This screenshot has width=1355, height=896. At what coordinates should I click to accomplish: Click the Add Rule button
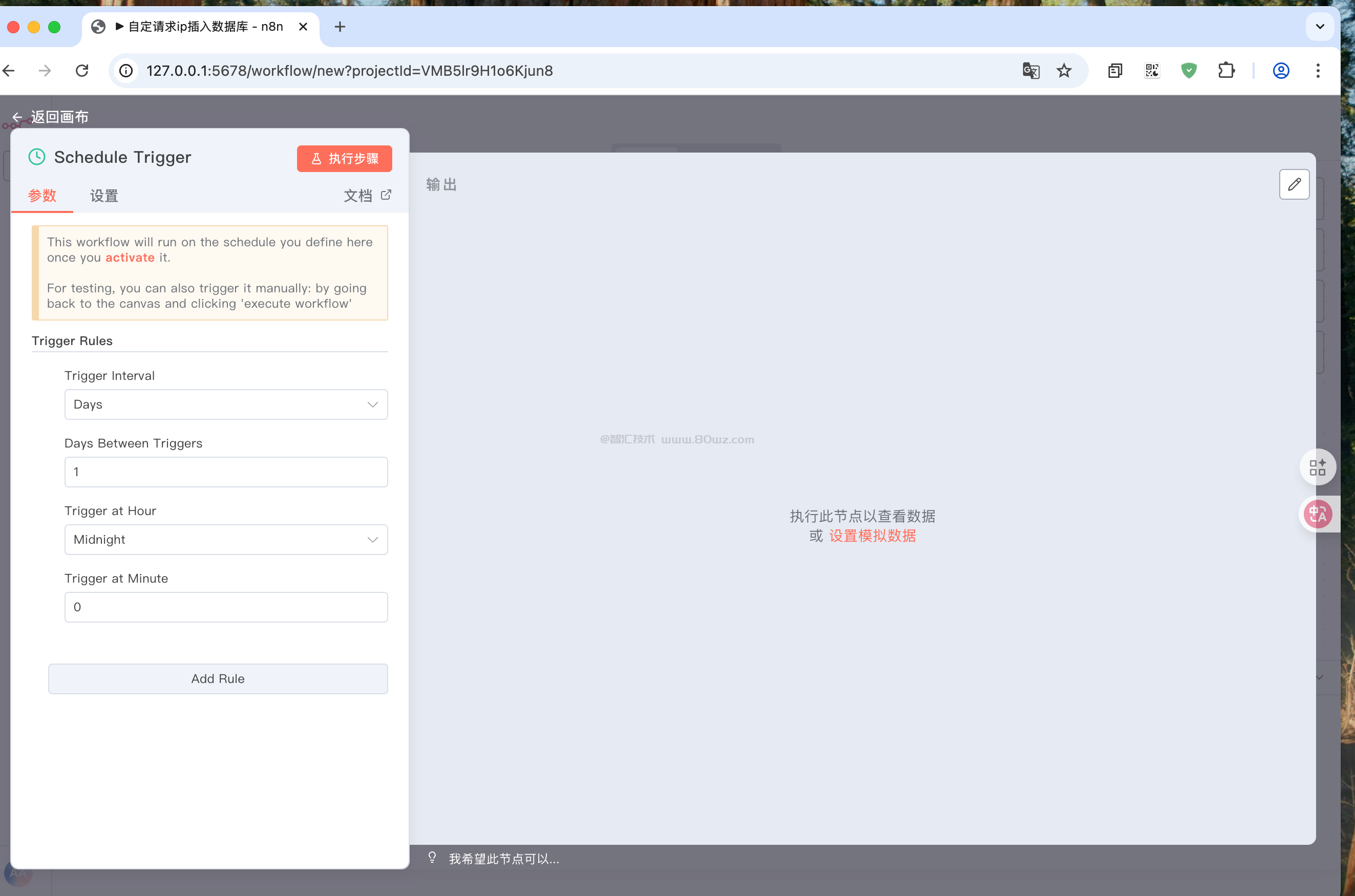click(x=218, y=679)
